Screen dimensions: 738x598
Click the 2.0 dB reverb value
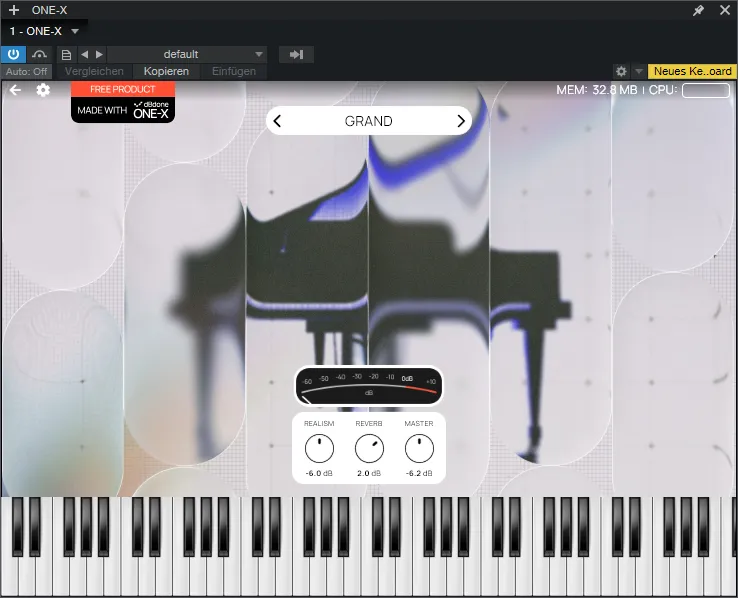(369, 473)
